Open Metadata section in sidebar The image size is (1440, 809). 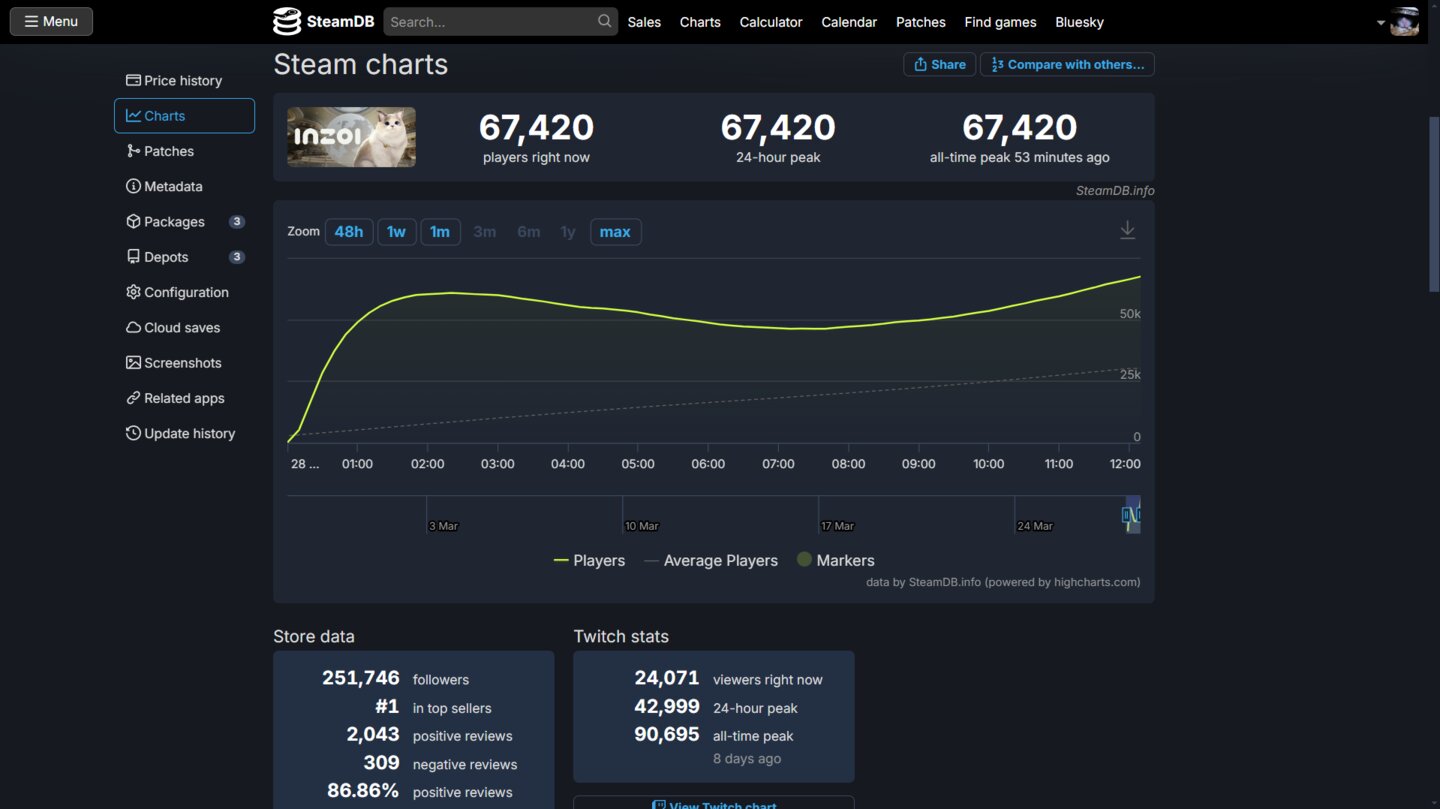pos(172,187)
